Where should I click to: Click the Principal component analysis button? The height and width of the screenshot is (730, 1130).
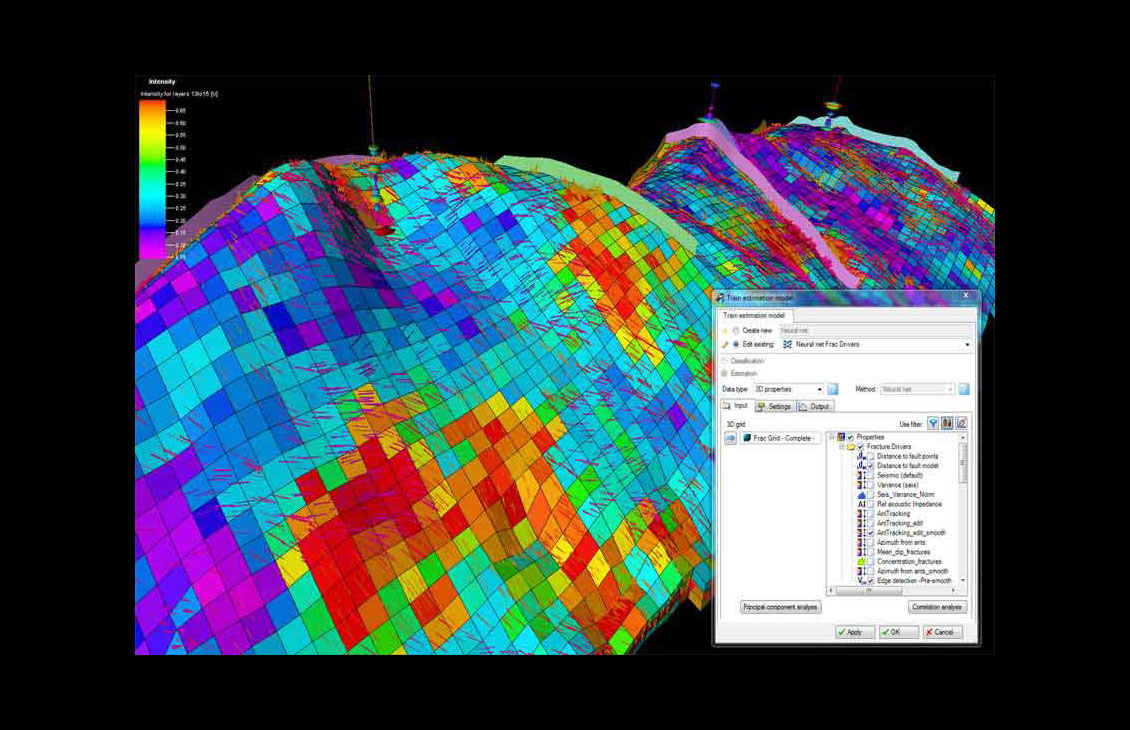(780, 607)
